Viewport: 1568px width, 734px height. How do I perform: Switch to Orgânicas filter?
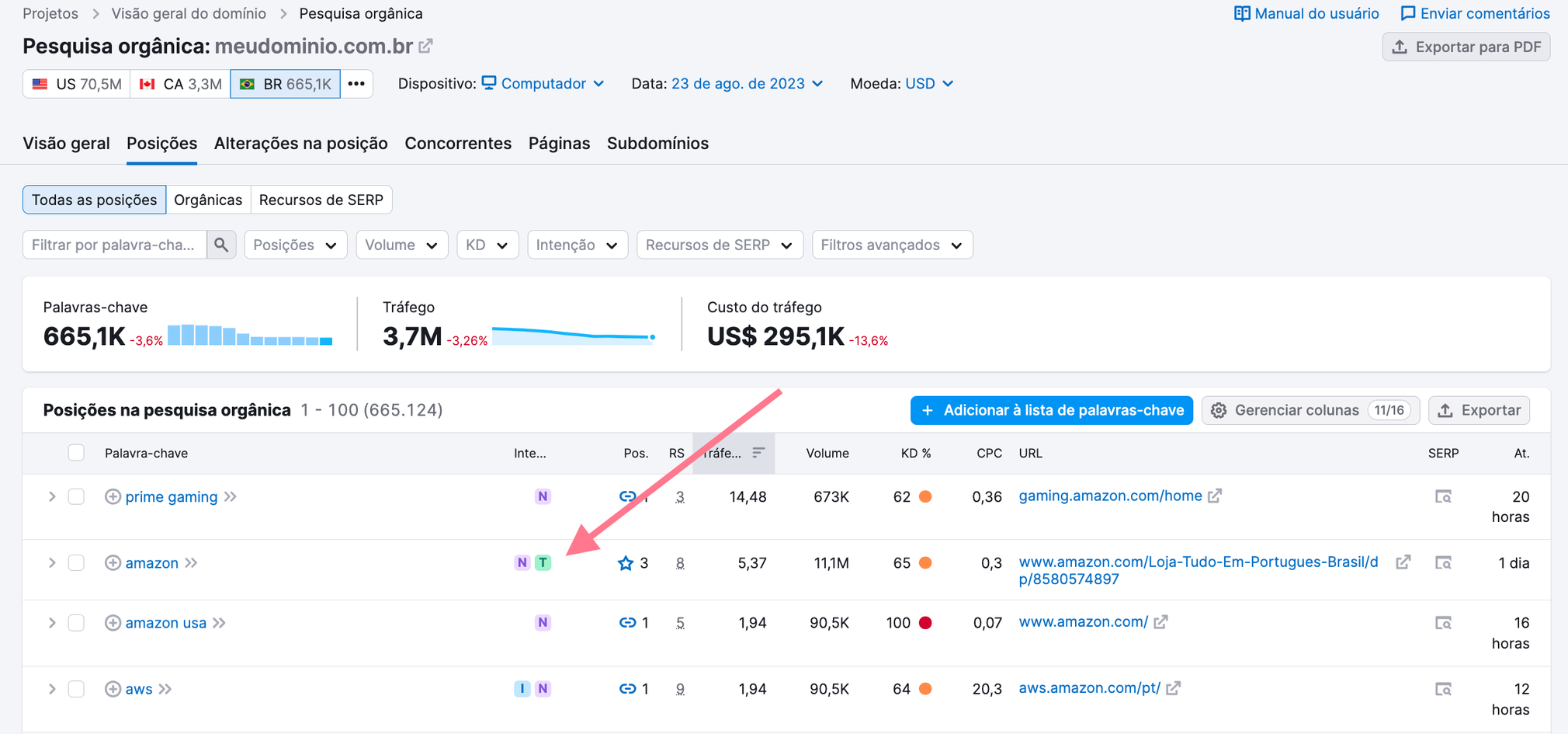[x=208, y=200]
